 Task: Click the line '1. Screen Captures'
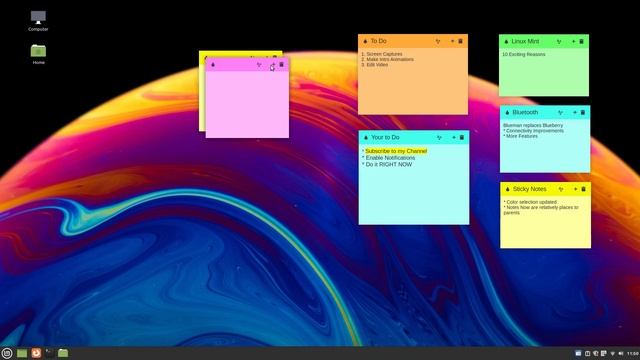pyautogui.click(x=382, y=54)
